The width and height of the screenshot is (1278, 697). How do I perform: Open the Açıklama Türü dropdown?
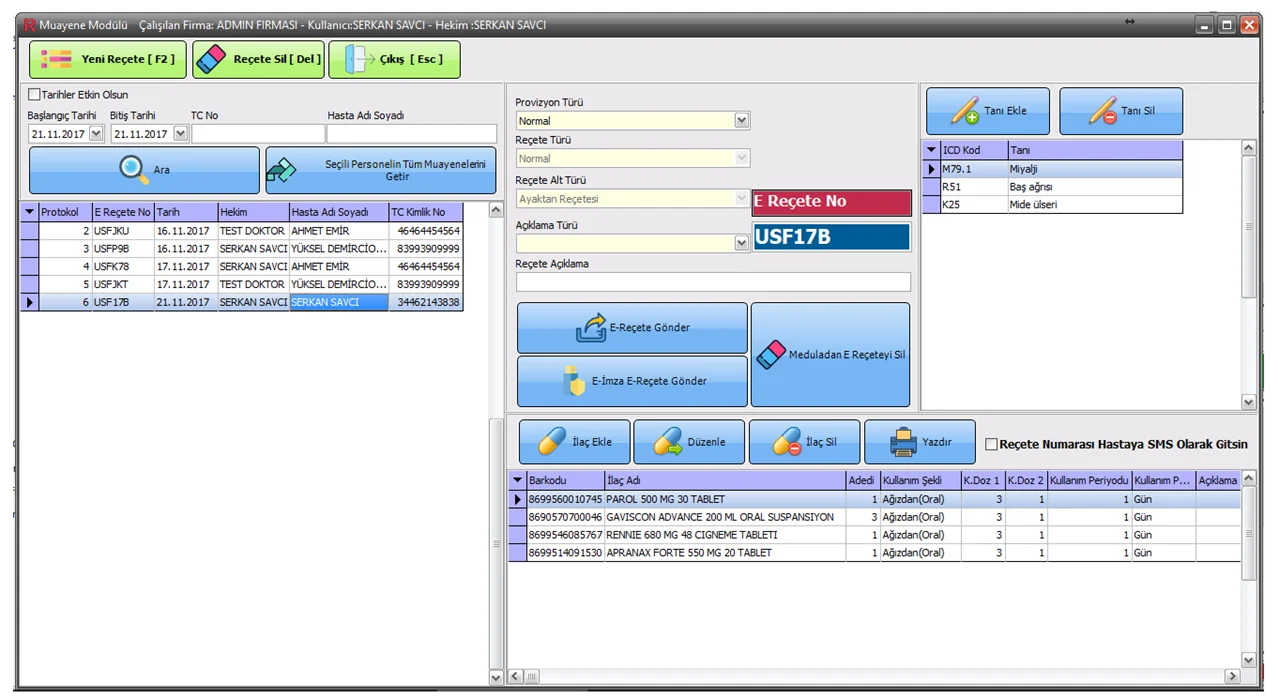[741, 243]
